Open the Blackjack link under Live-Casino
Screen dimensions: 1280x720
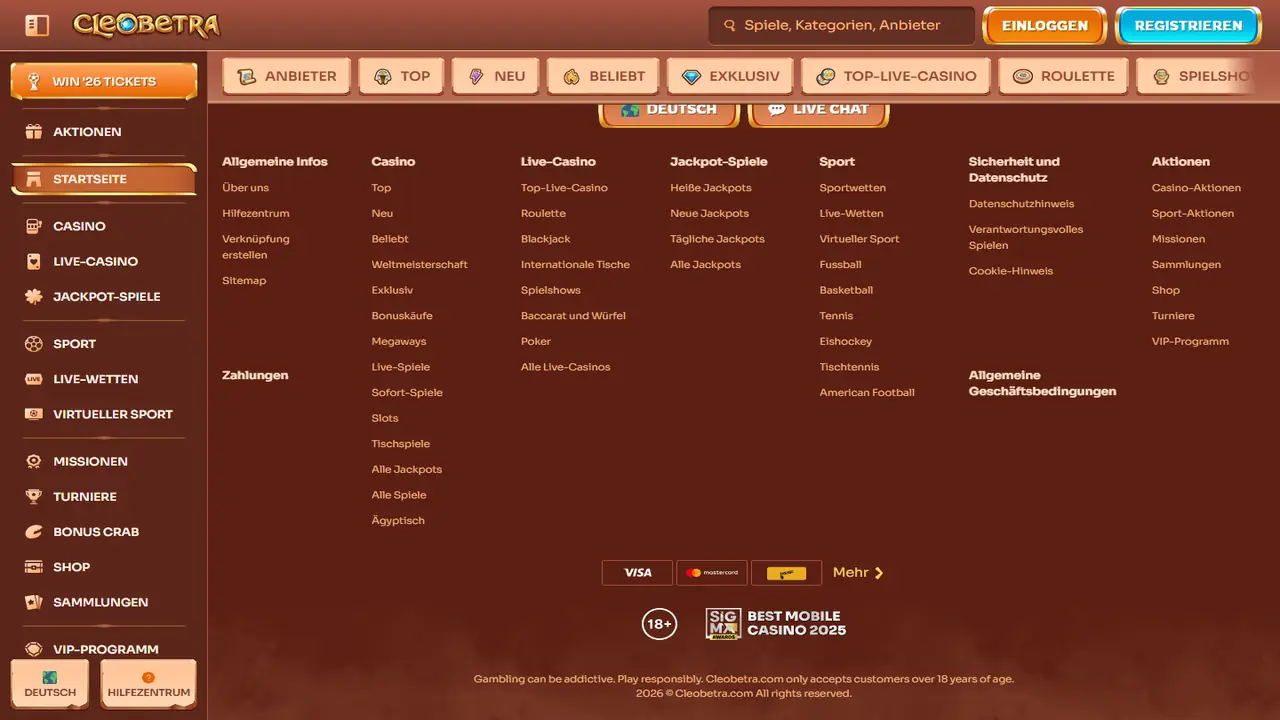[546, 239]
